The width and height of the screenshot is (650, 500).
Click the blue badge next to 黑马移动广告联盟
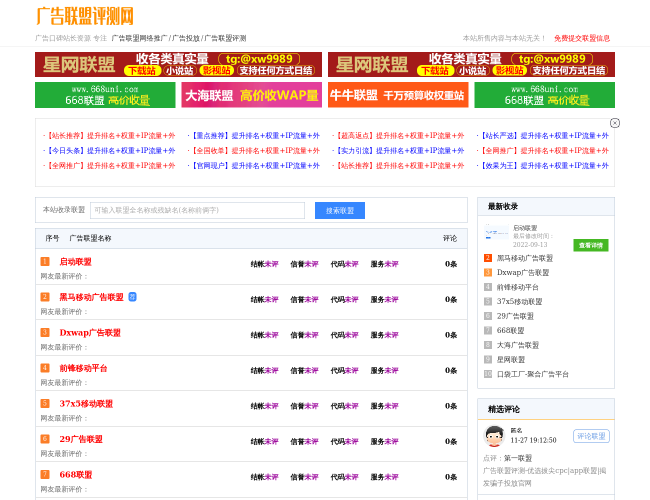pyautogui.click(x=132, y=297)
